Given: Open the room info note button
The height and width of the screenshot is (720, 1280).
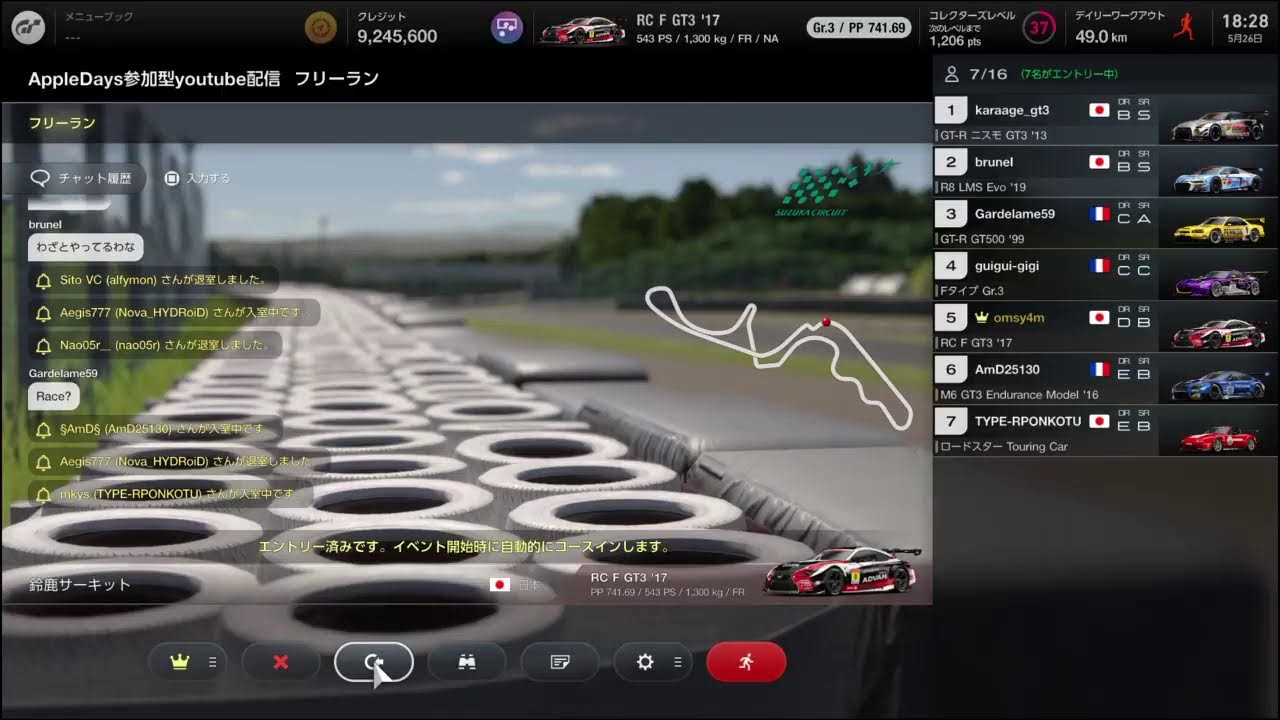Looking at the screenshot, I should tap(560, 662).
